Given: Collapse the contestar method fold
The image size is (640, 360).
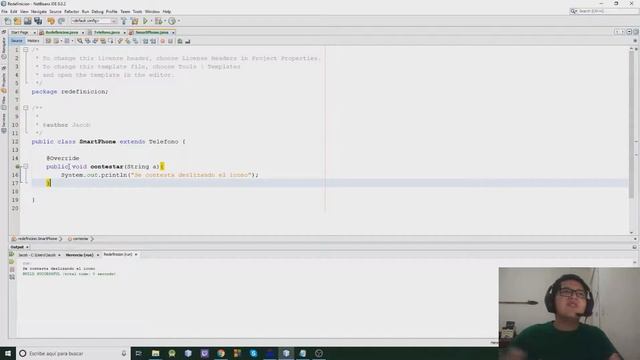Looking at the screenshot, I should pyautogui.click(x=25, y=167).
